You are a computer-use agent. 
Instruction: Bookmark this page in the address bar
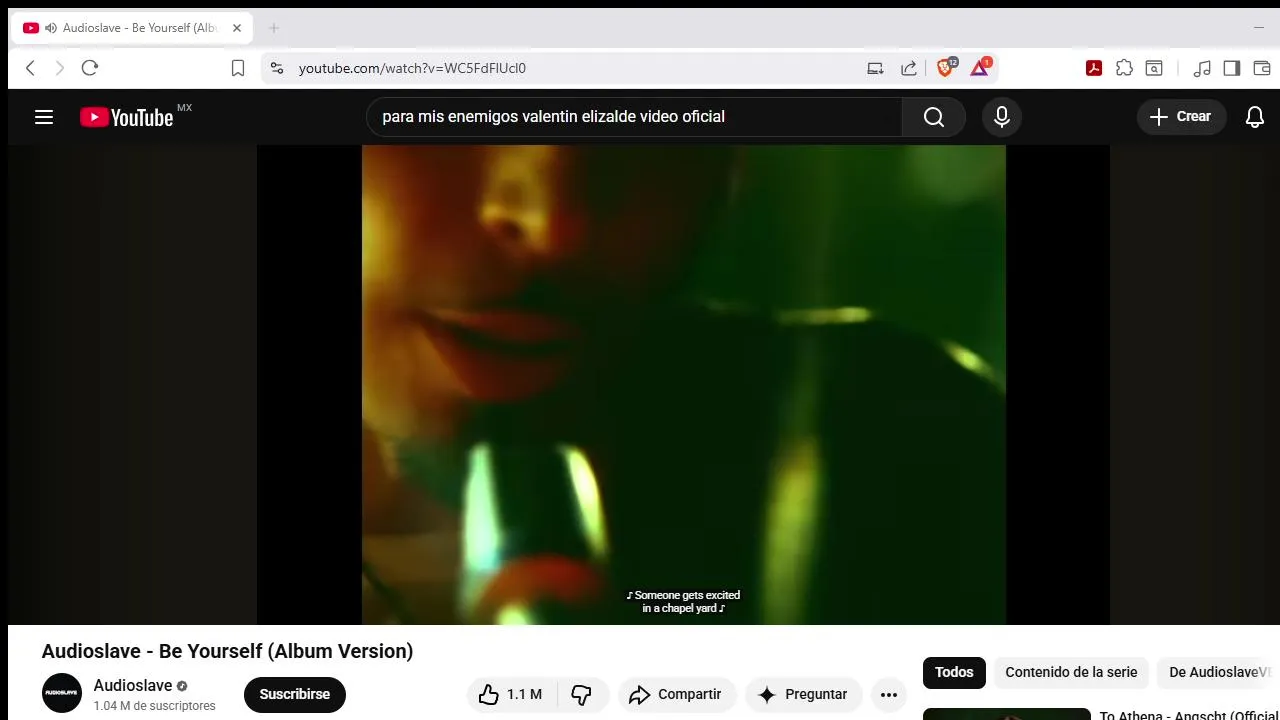point(238,68)
